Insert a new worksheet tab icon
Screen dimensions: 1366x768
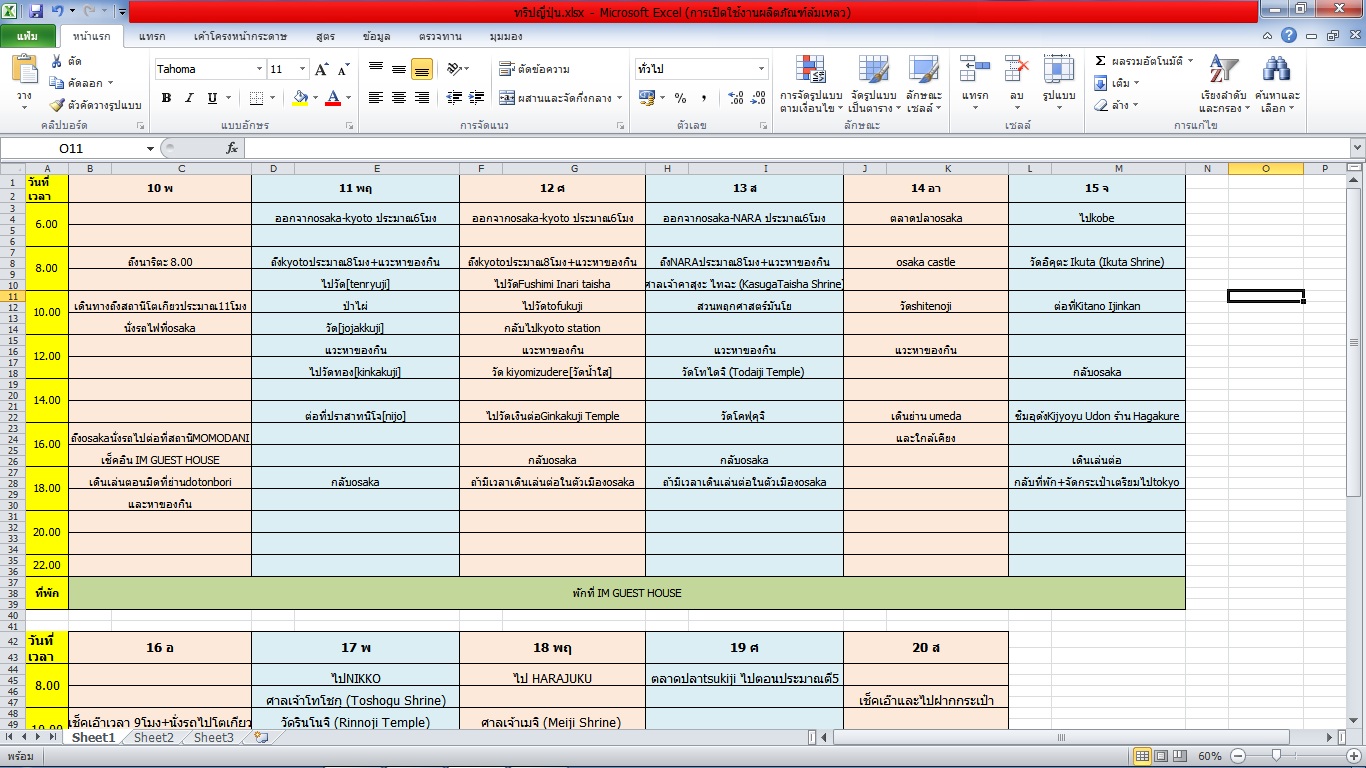click(262, 737)
